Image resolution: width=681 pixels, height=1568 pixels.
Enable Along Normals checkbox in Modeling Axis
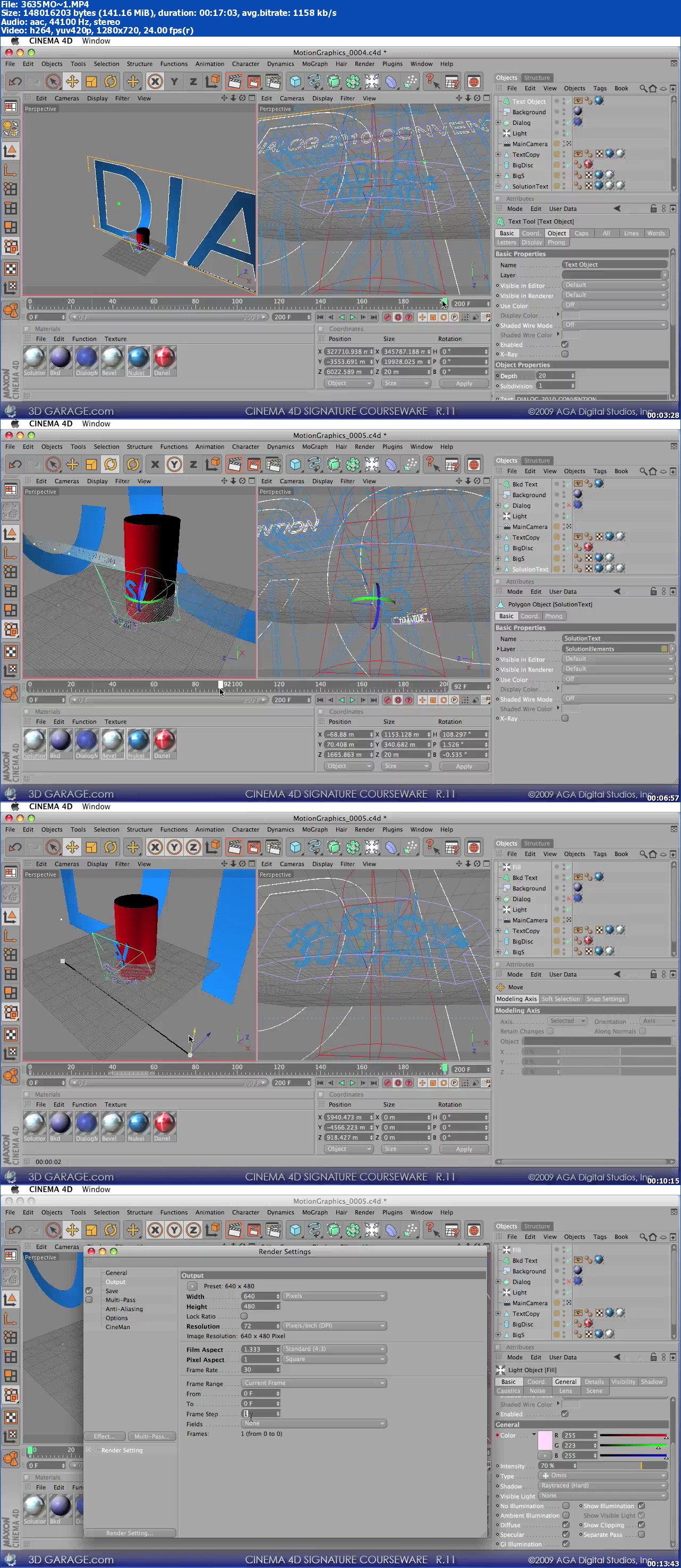[x=642, y=1031]
